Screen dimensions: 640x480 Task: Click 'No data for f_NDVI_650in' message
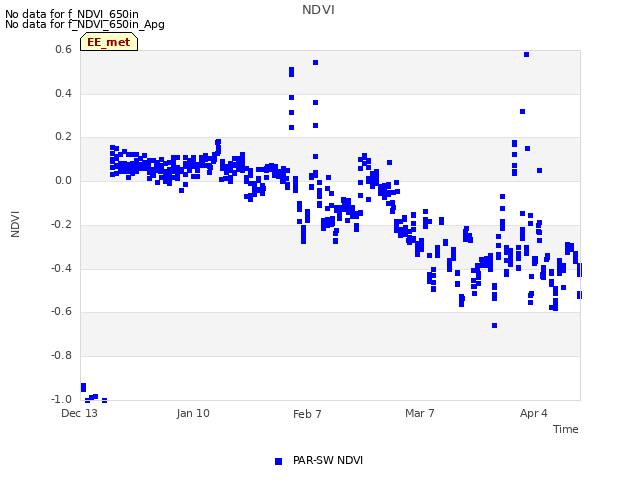coord(72,14)
